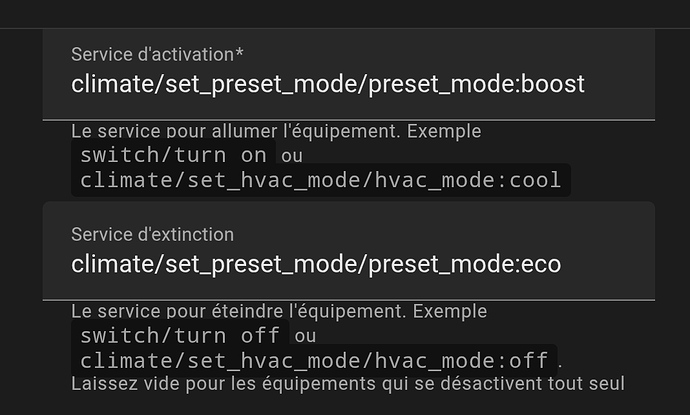
Task: Focus the Service d'activation input field
Action: [349, 74]
